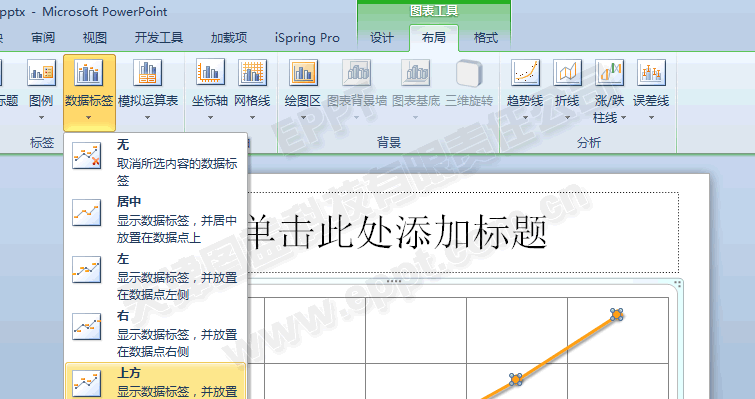Click the 涨/跌柱线 up/down bars icon
This screenshot has height=399, width=755.
610,73
